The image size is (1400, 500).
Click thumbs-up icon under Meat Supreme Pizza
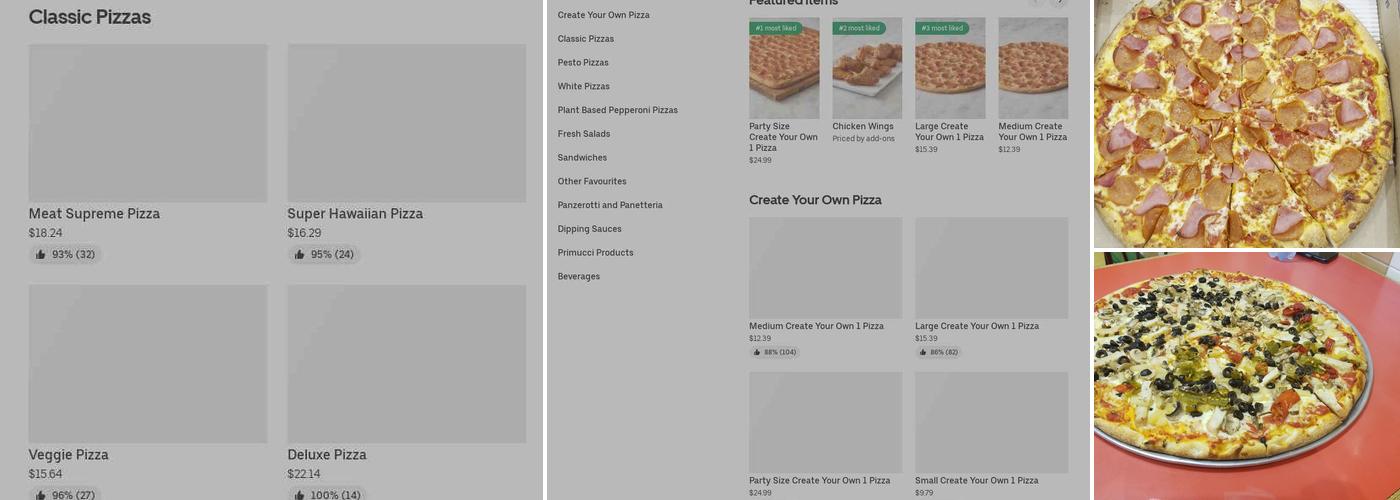click(41, 255)
